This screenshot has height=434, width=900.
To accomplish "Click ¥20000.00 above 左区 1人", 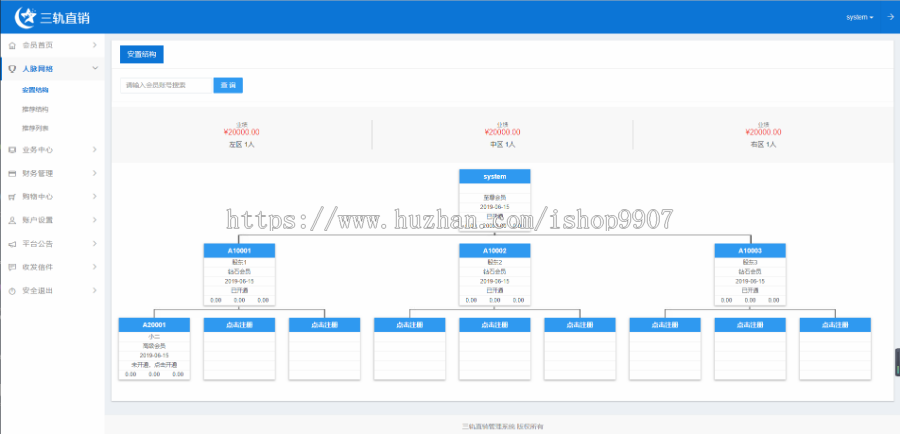I will [x=241, y=133].
